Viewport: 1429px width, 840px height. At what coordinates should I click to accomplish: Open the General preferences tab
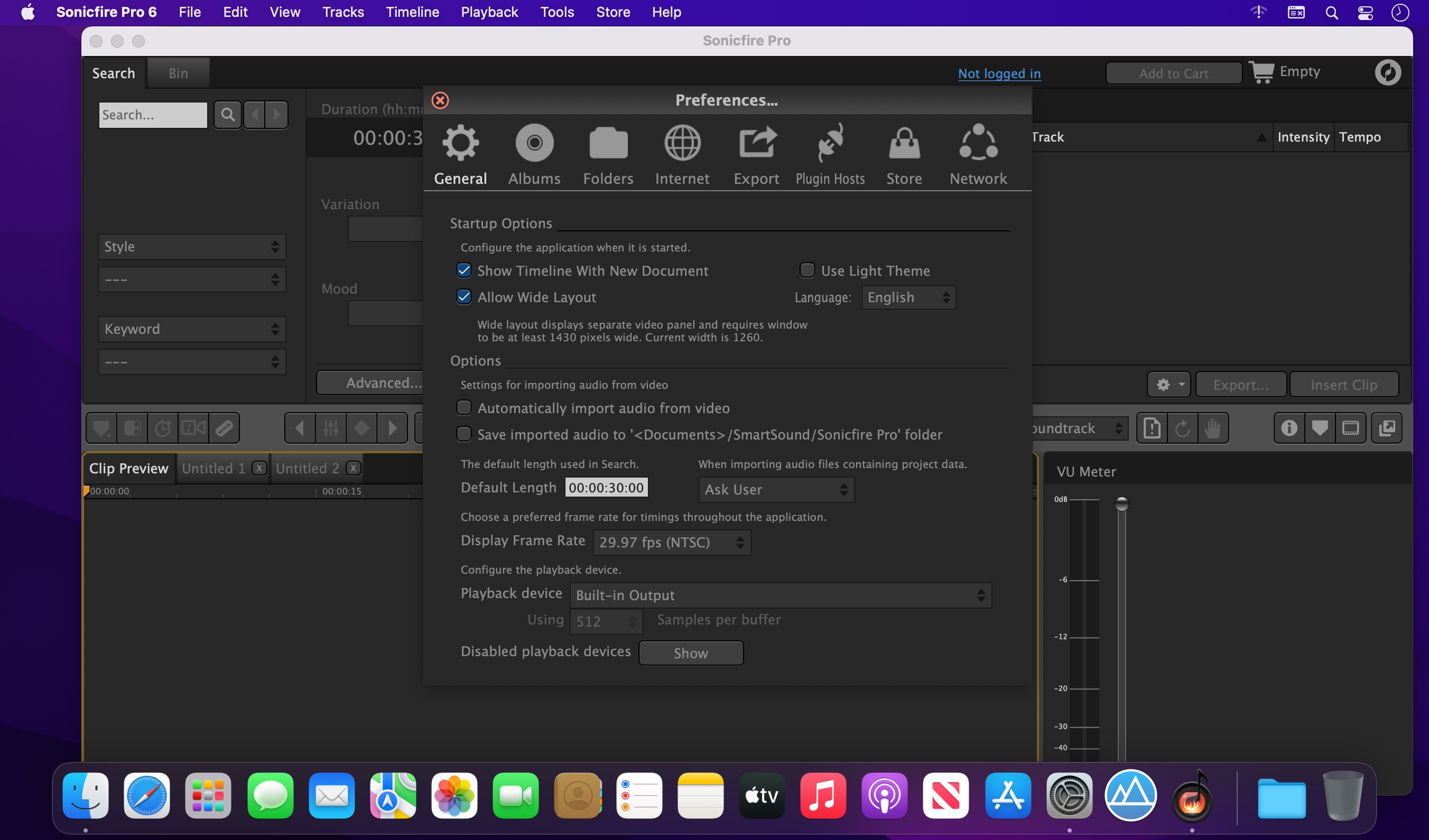(x=460, y=155)
